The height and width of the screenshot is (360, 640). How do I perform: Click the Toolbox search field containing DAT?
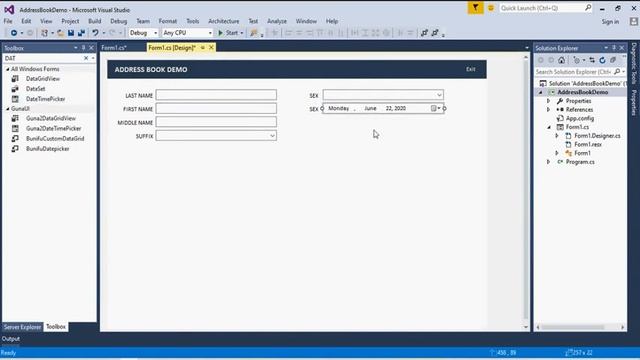pyautogui.click(x=43, y=58)
